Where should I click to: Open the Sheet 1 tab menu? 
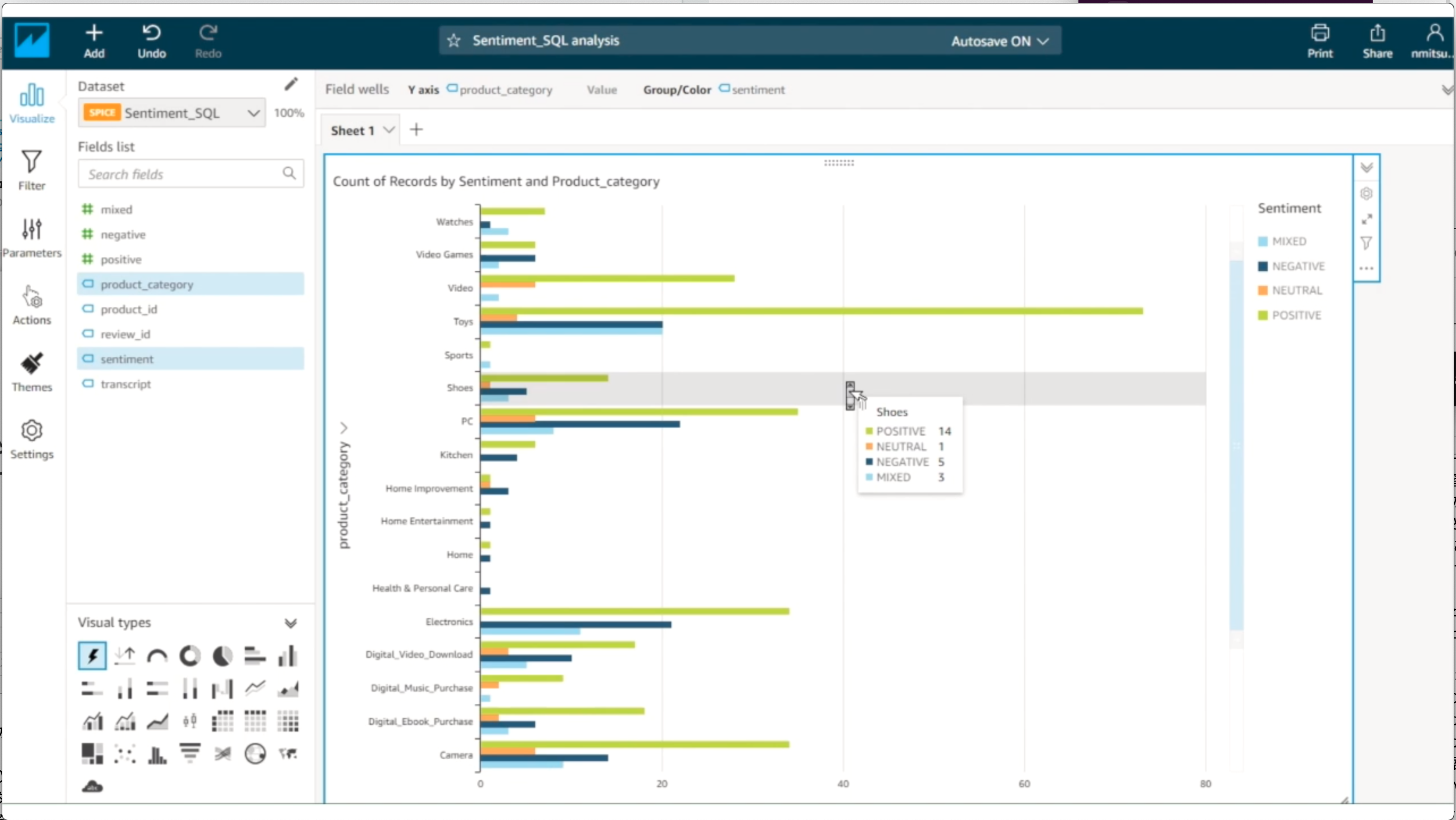coord(389,130)
